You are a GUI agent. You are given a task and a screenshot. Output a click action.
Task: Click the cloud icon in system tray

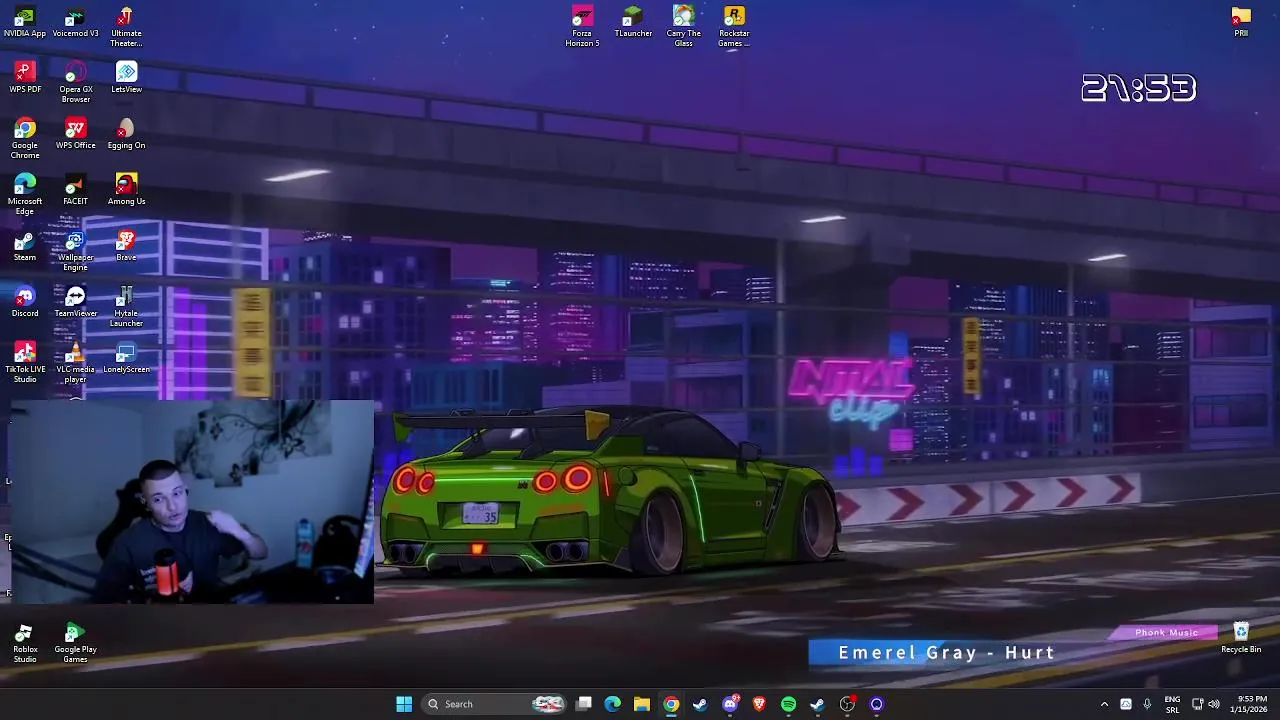[1126, 704]
